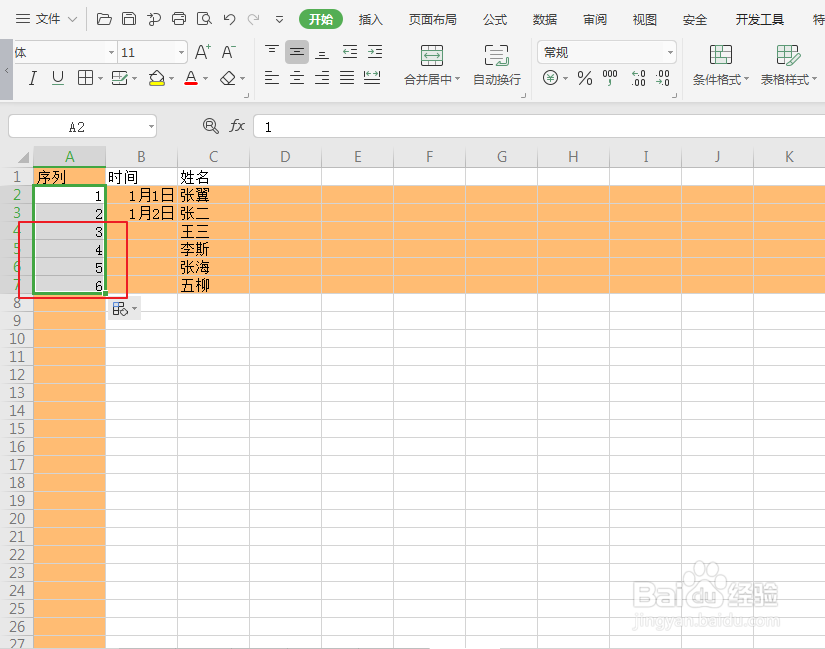Increase indent icon
Viewport: 825px width, 649px height.
click(375, 52)
